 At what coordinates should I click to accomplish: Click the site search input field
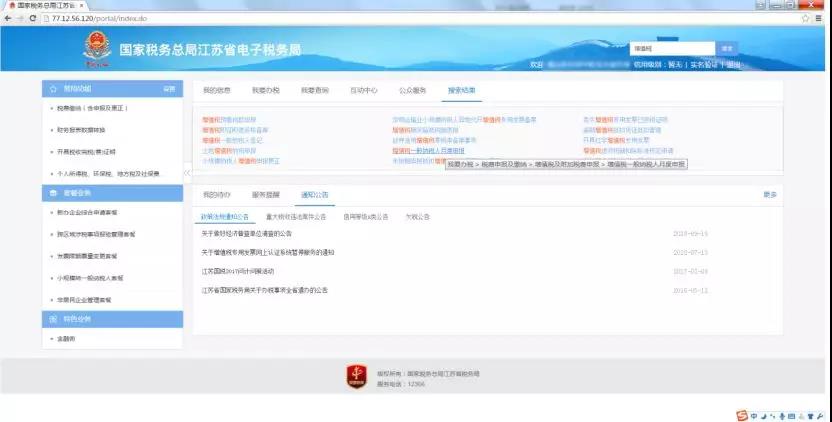[x=672, y=48]
